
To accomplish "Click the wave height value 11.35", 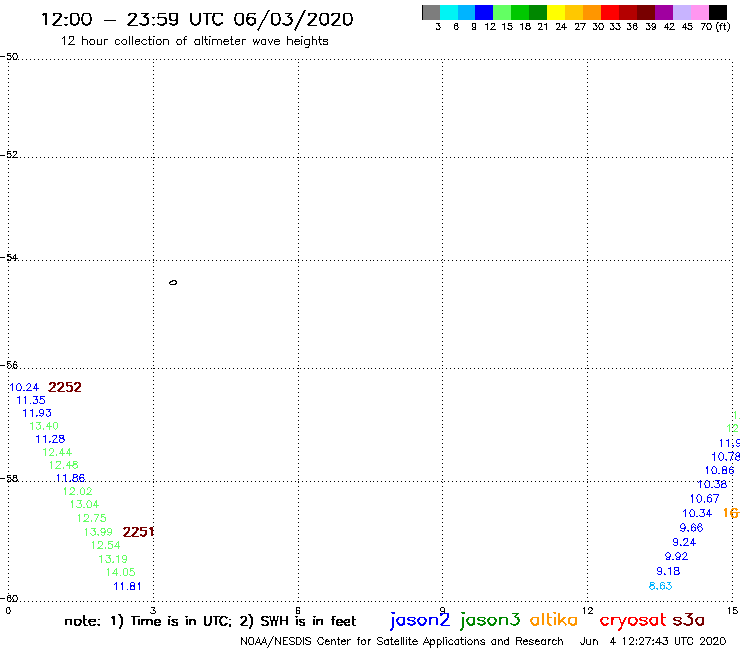I will click(31, 400).
